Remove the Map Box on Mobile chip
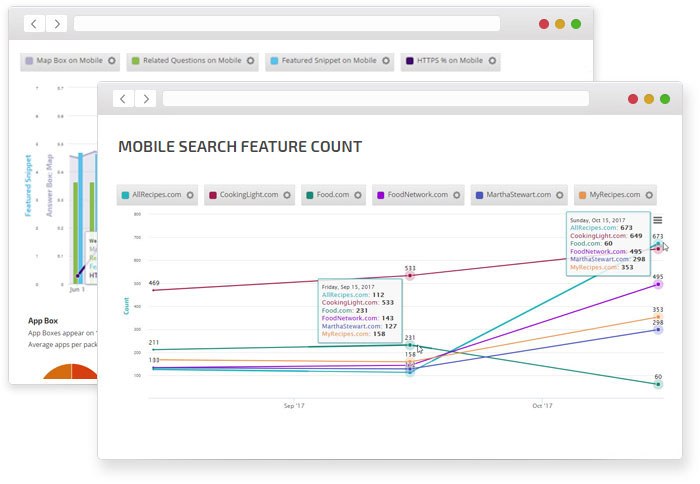Image resolution: width=700 pixels, height=484 pixels. click(112, 61)
